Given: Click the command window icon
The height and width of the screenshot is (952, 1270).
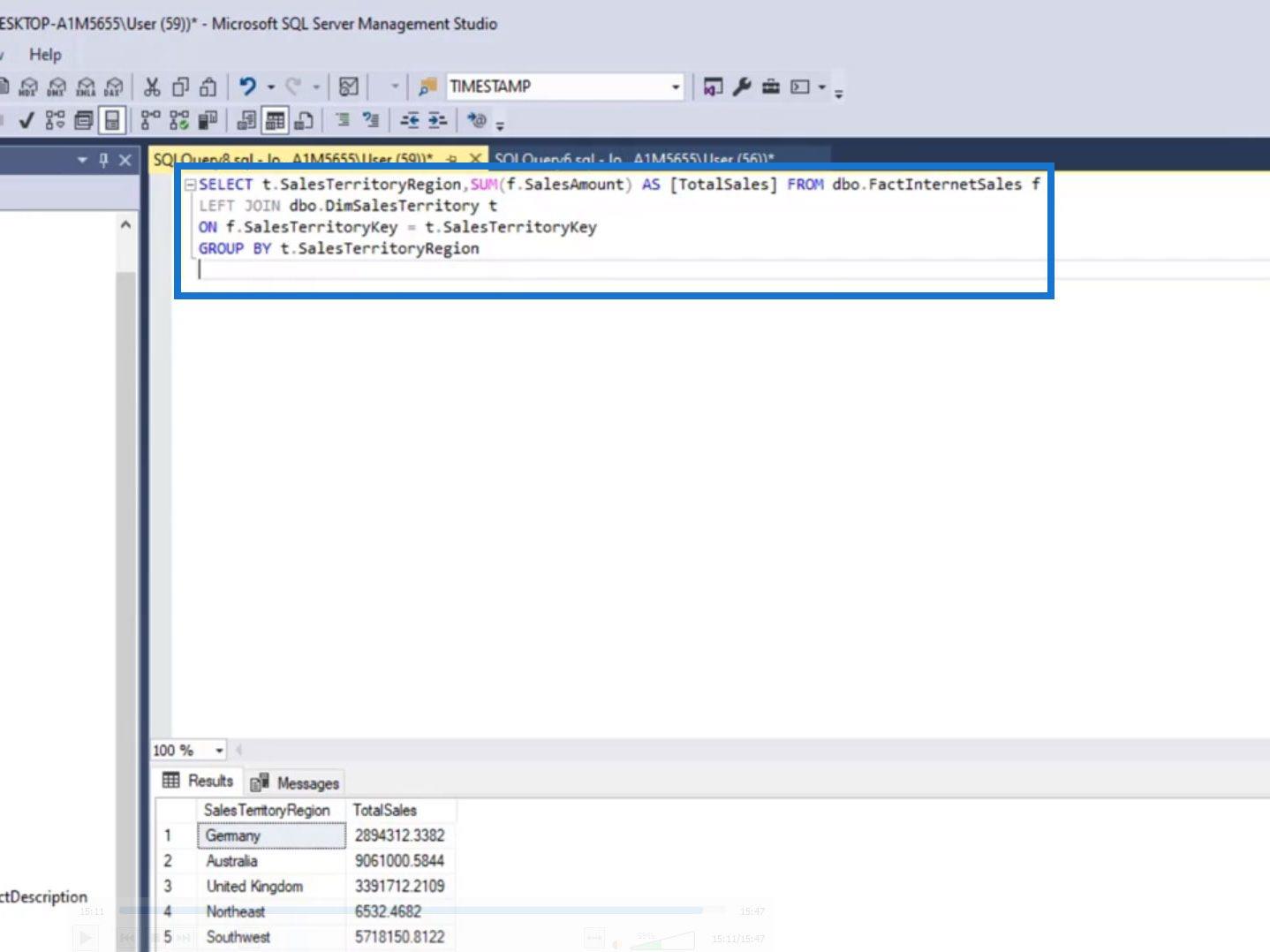Looking at the screenshot, I should click(x=800, y=87).
